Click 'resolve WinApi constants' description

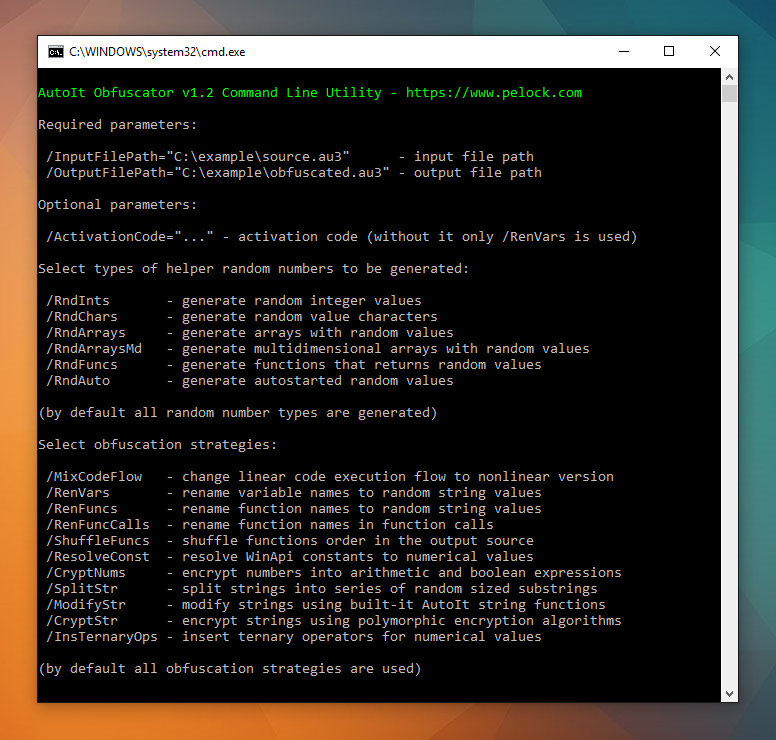tap(357, 557)
